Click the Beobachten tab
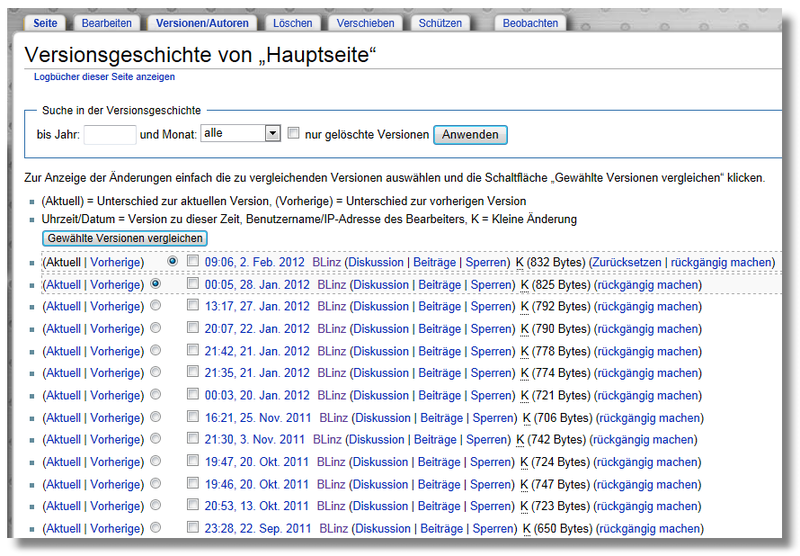 coord(530,23)
